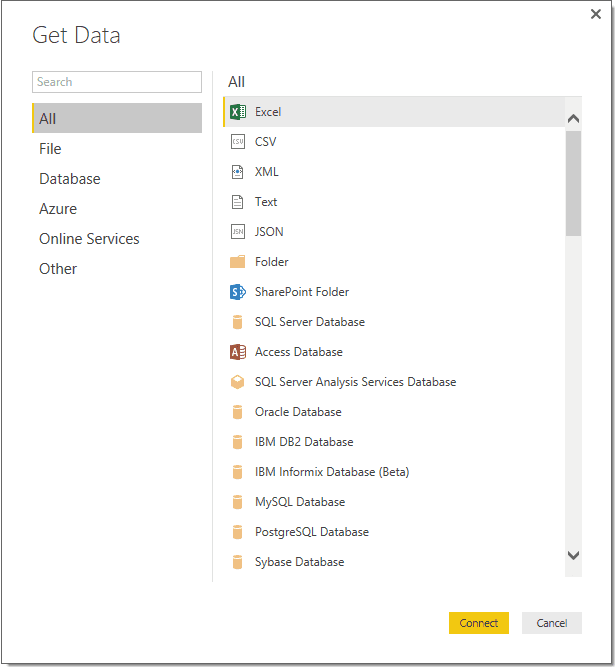
Task: Select the Excel data source icon
Action: pos(238,112)
